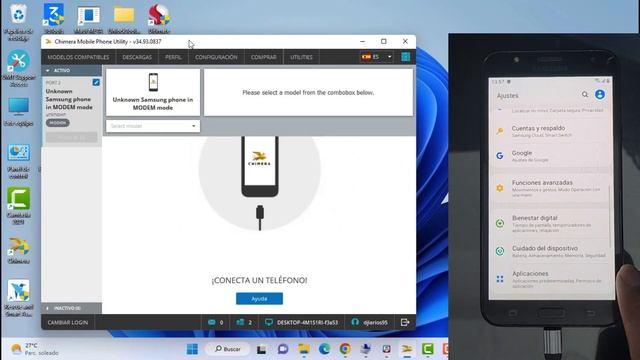The width and height of the screenshot is (640, 360).
Task: Switch to the PERFIL tab
Action: (173, 57)
